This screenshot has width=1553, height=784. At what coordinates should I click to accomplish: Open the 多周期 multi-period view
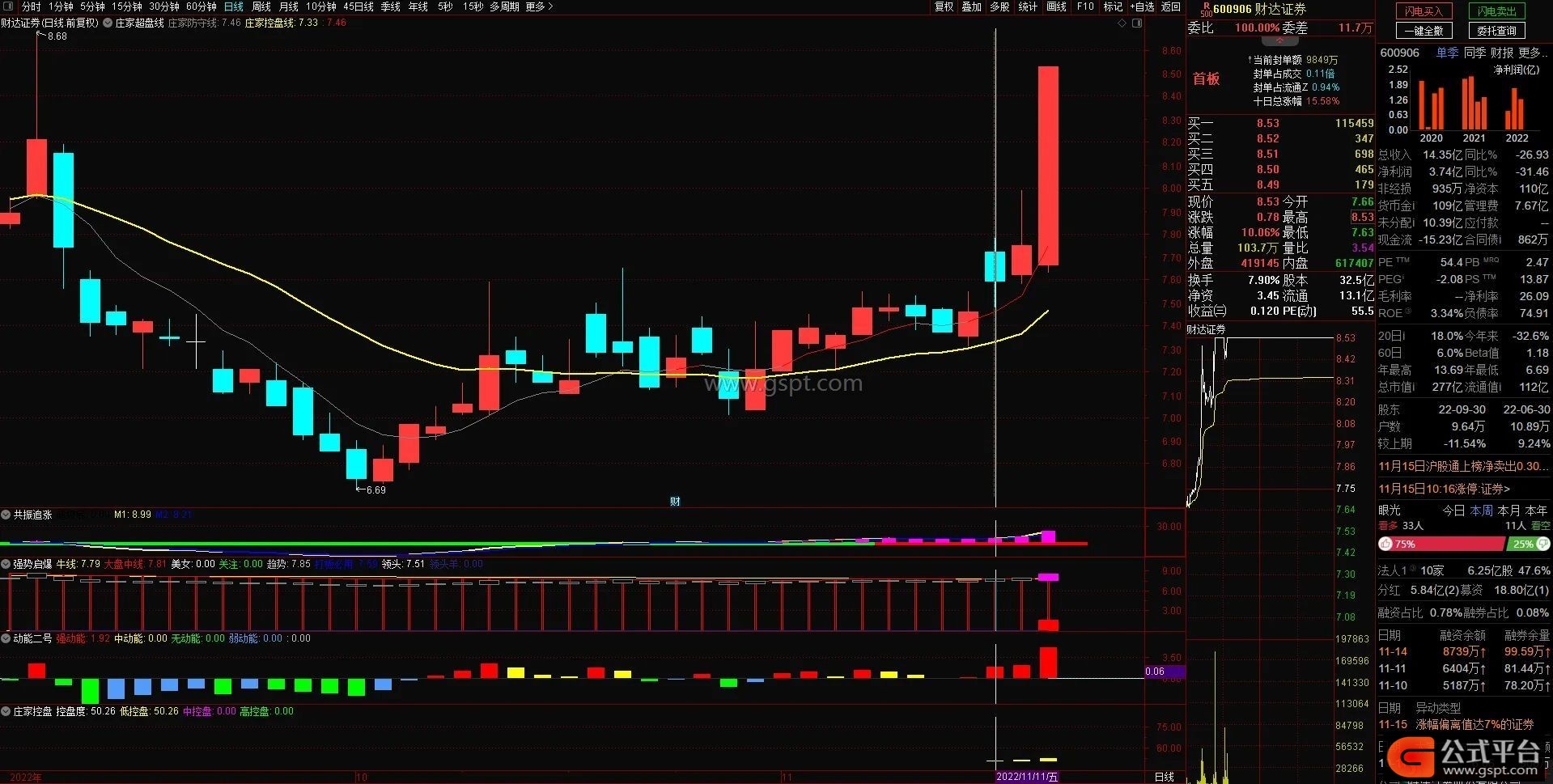click(x=504, y=6)
